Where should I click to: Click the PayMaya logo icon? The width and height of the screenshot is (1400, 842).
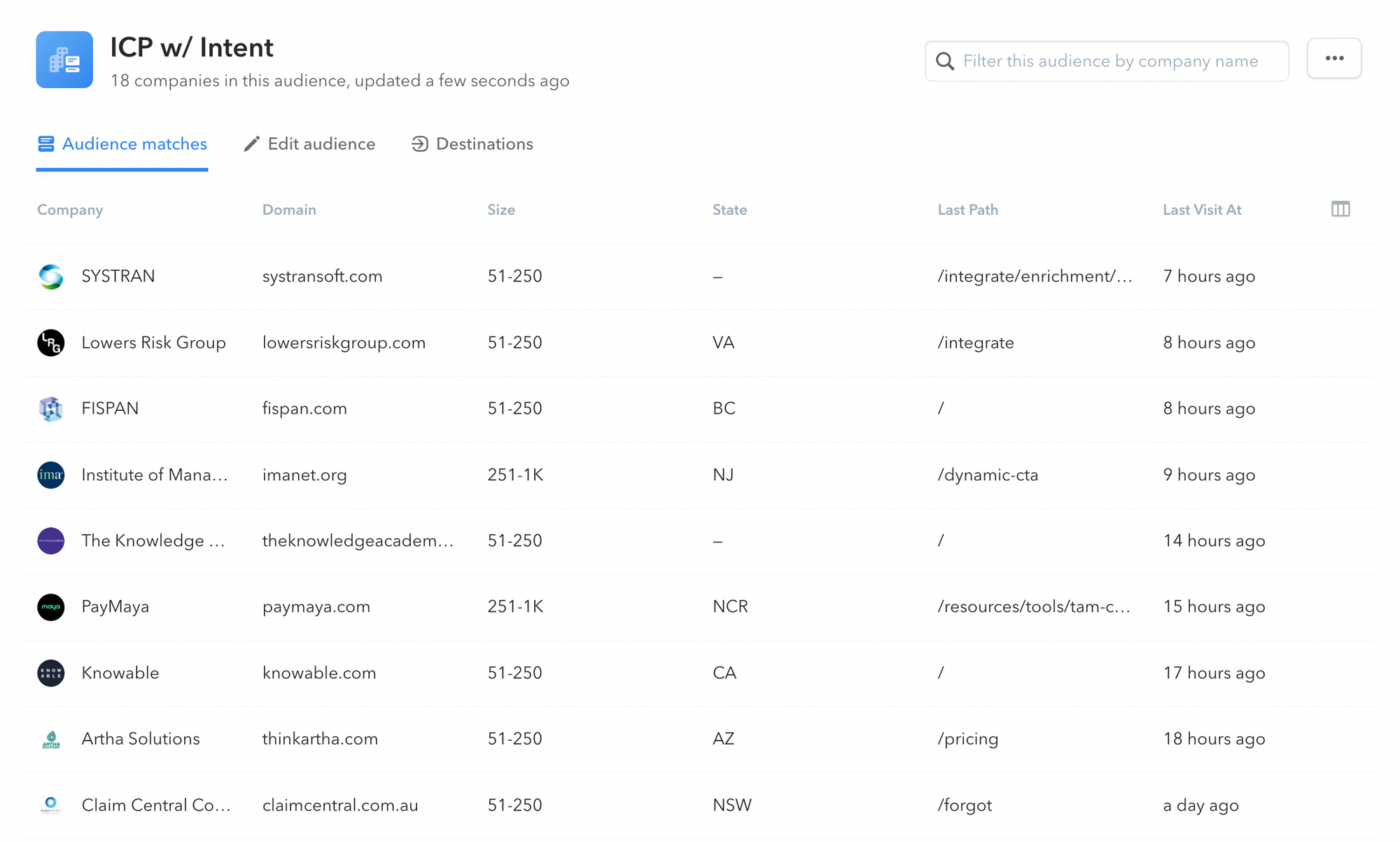51,607
